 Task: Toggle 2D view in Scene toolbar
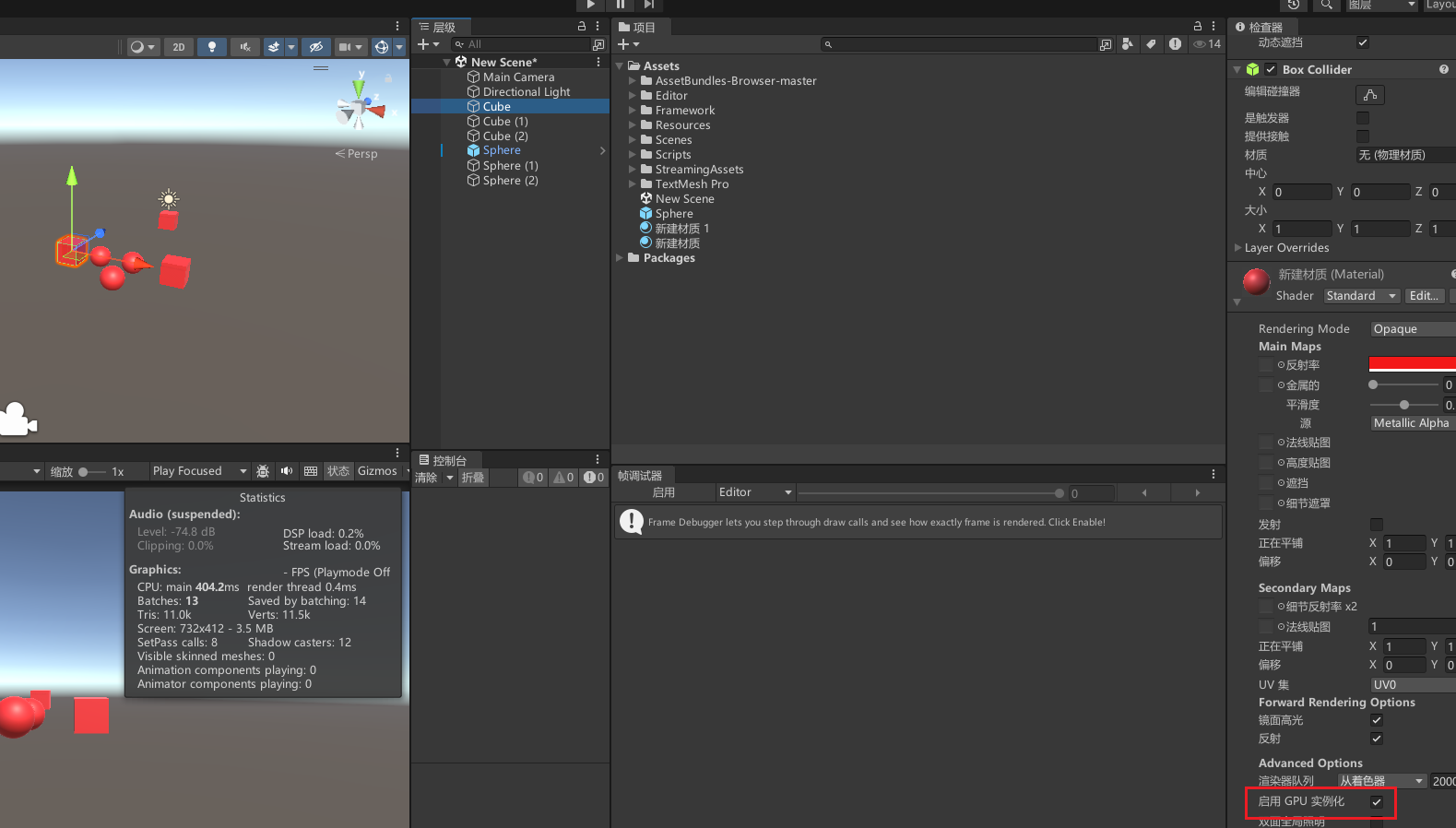click(178, 47)
